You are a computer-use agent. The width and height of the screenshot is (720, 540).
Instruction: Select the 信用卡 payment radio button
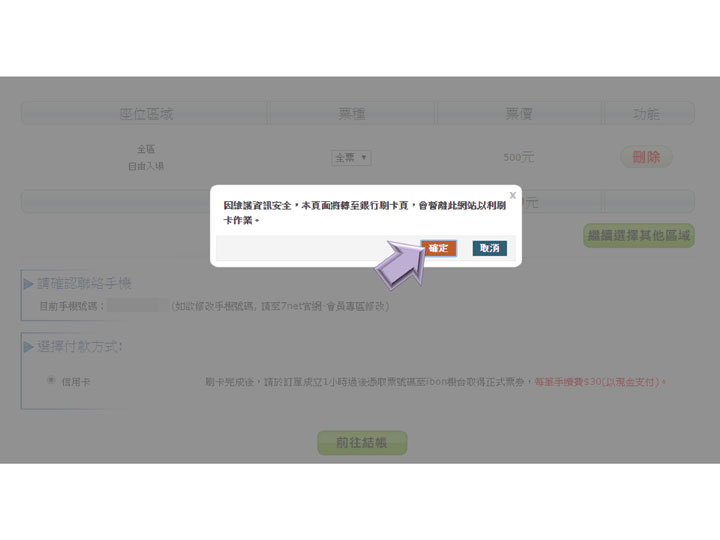click(x=51, y=380)
